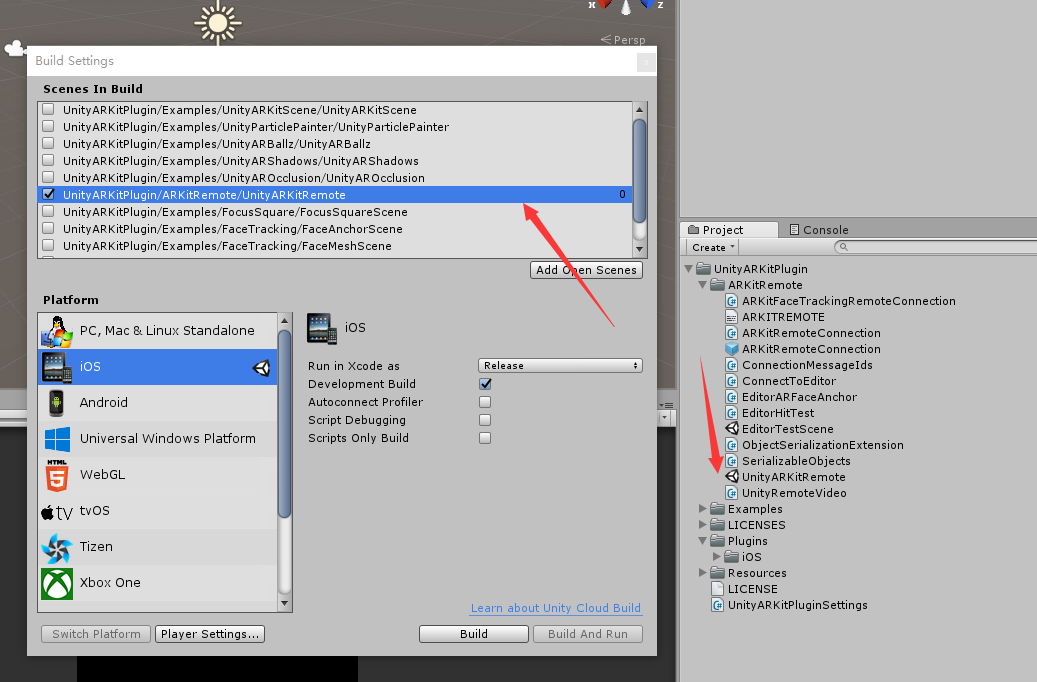Click the Build button
Screen dimensions: 1037x682
[474, 634]
